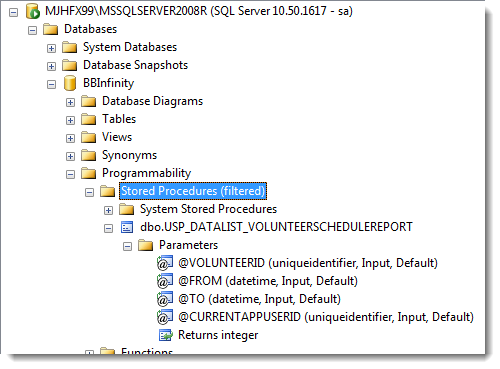The width and height of the screenshot is (500, 369).
Task: Expand the Synonyms node
Action: [x=70, y=157]
